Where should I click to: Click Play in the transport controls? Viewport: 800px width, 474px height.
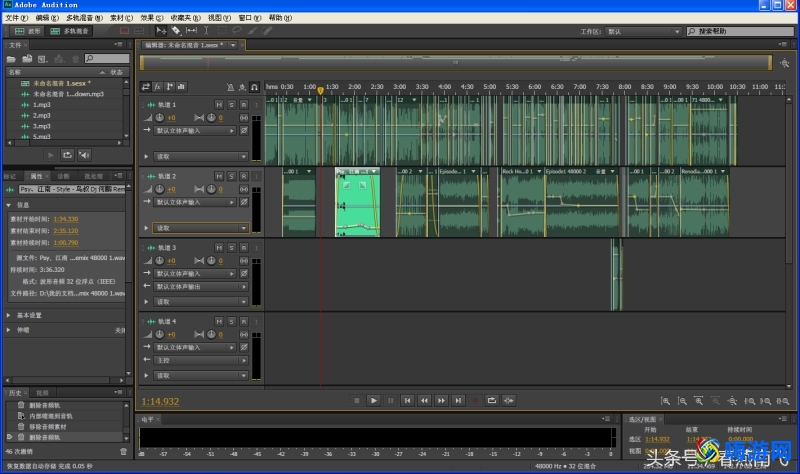pos(373,401)
